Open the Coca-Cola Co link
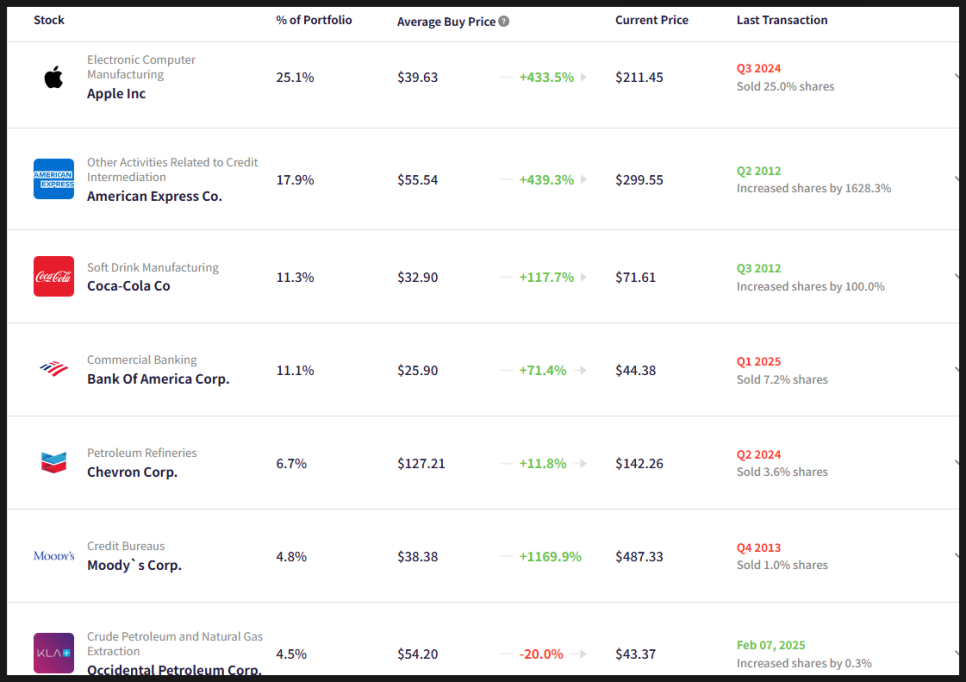Screen dimensions: 966x682 click(129, 286)
